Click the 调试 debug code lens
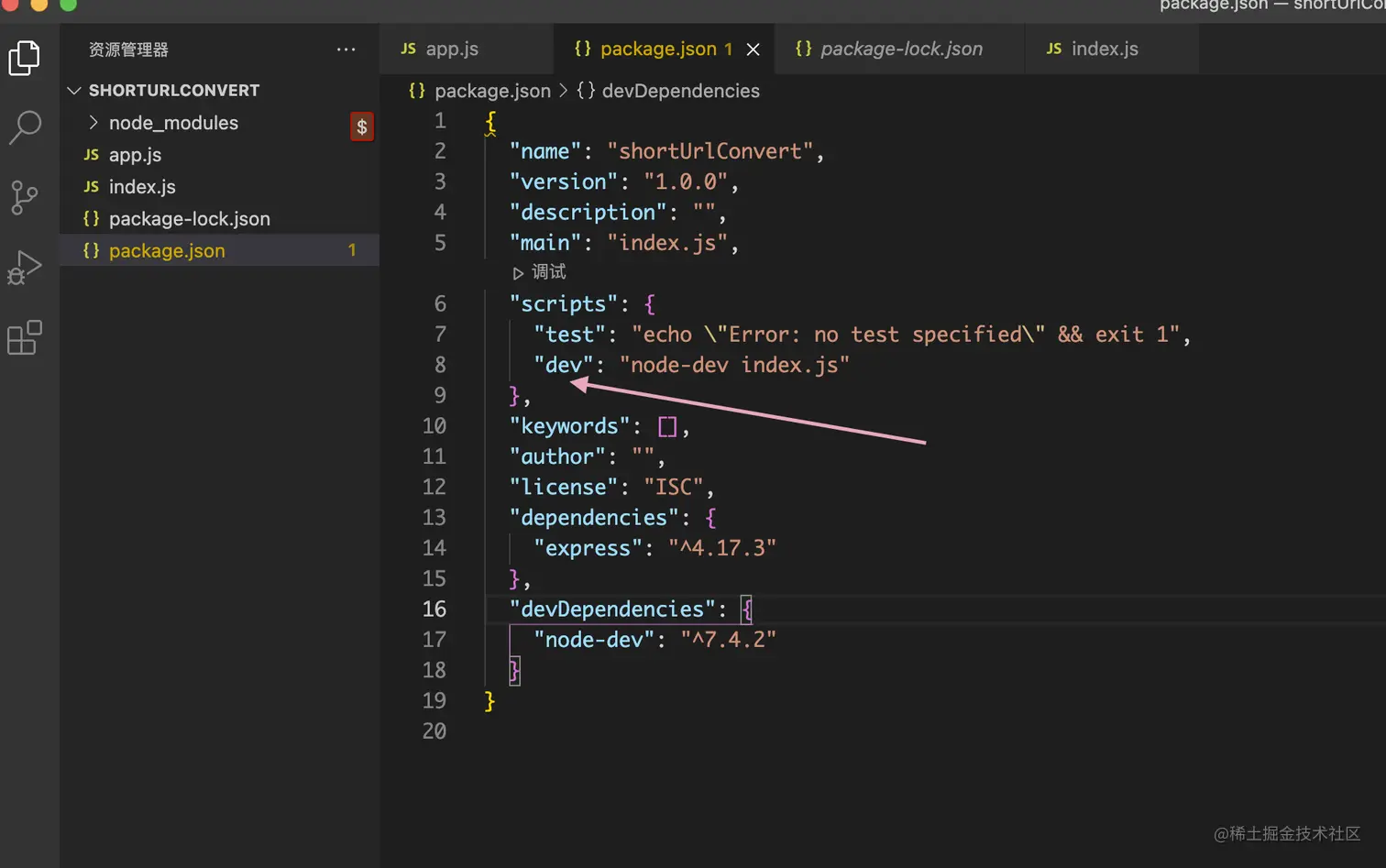 coord(540,272)
